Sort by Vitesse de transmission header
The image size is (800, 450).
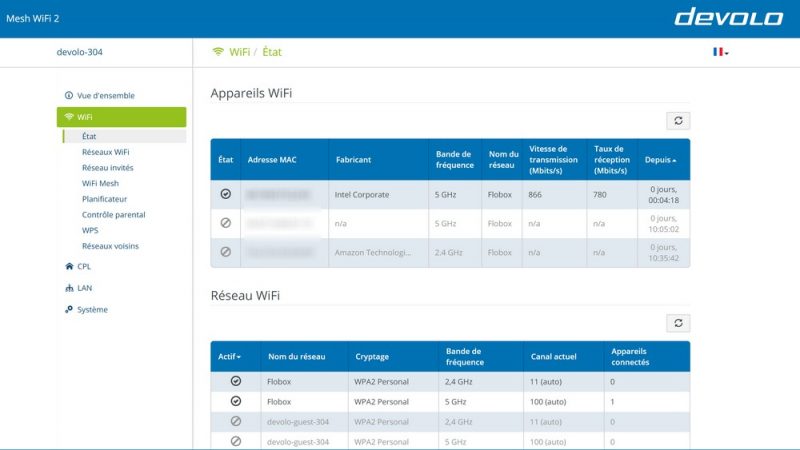(553, 160)
